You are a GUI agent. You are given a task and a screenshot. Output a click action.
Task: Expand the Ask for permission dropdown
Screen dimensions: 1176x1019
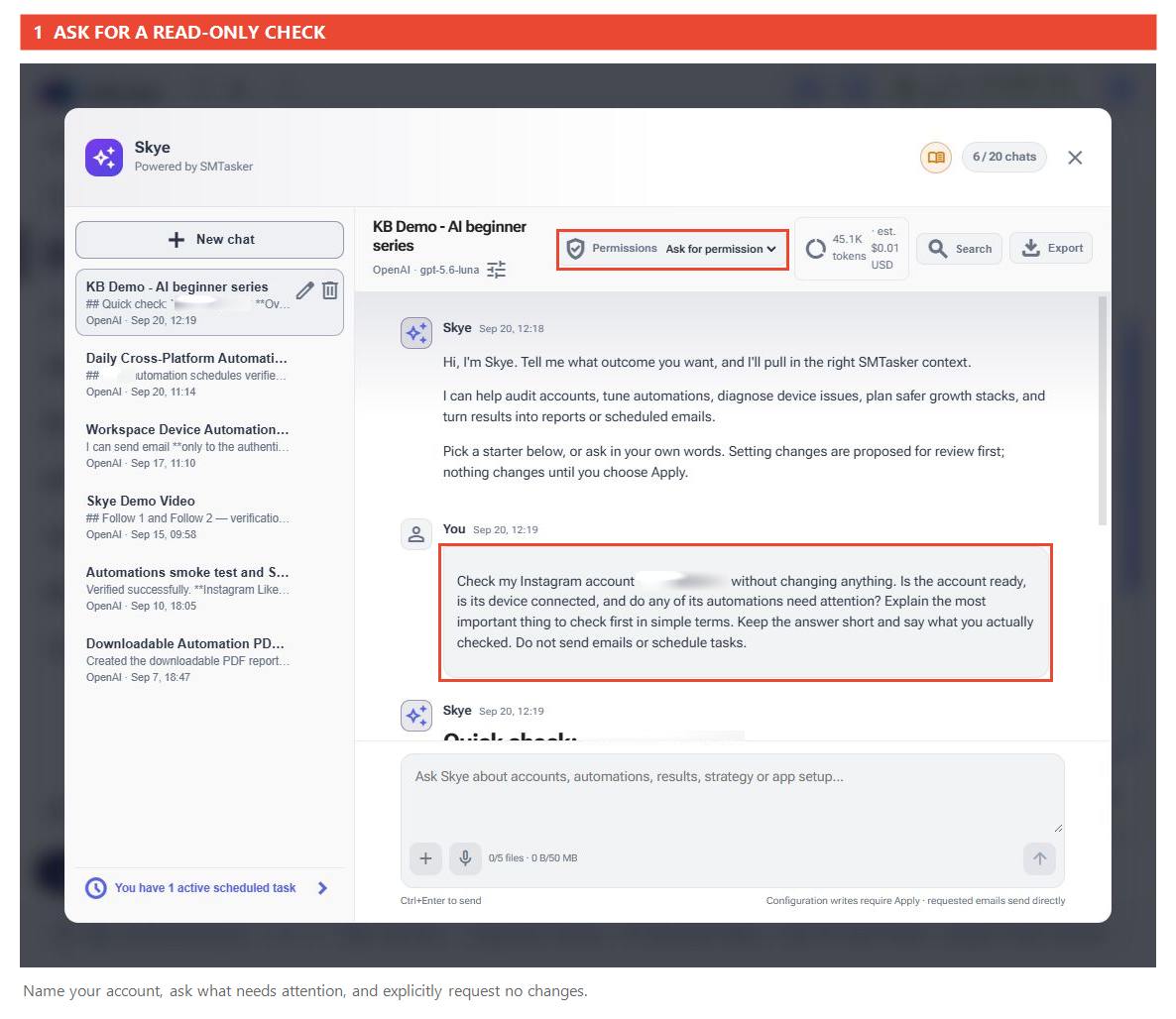tap(721, 249)
